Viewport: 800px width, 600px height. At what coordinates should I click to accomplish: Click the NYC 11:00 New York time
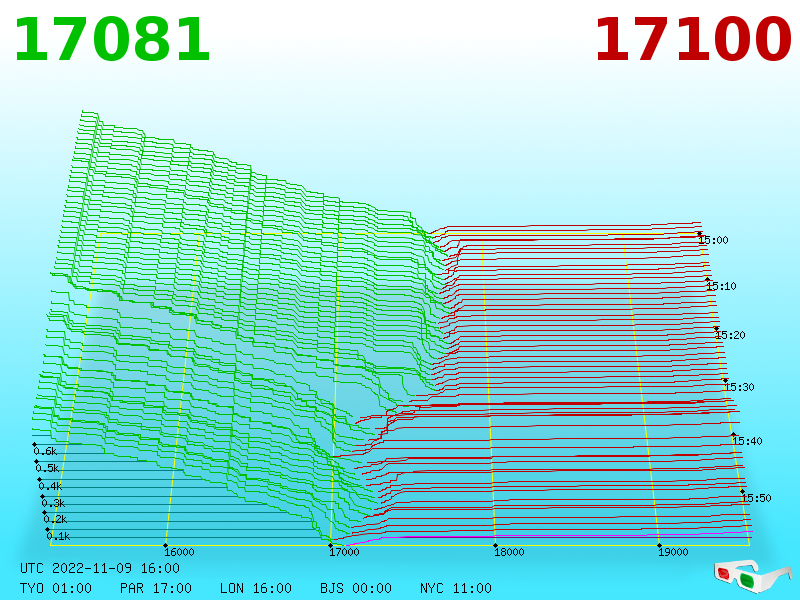[x=456, y=588]
